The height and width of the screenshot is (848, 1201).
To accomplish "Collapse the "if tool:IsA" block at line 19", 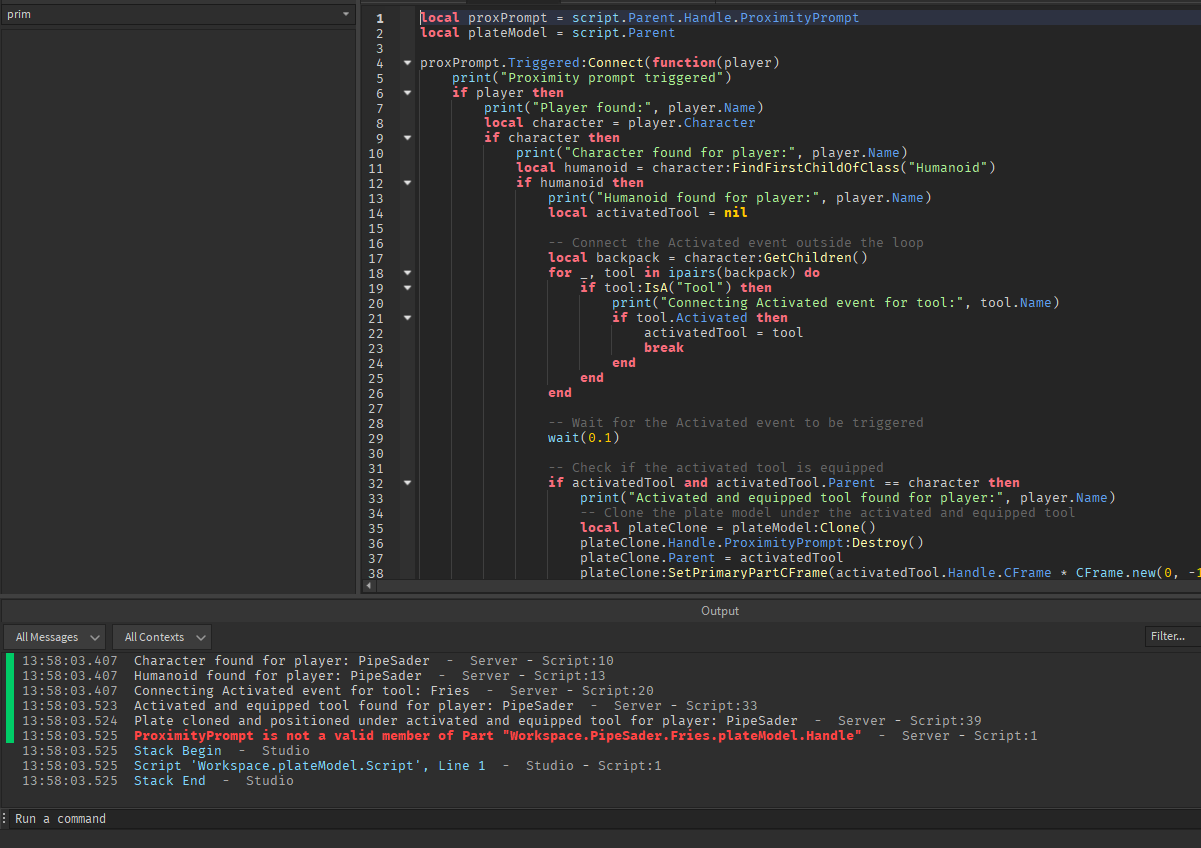I will tap(407, 287).
